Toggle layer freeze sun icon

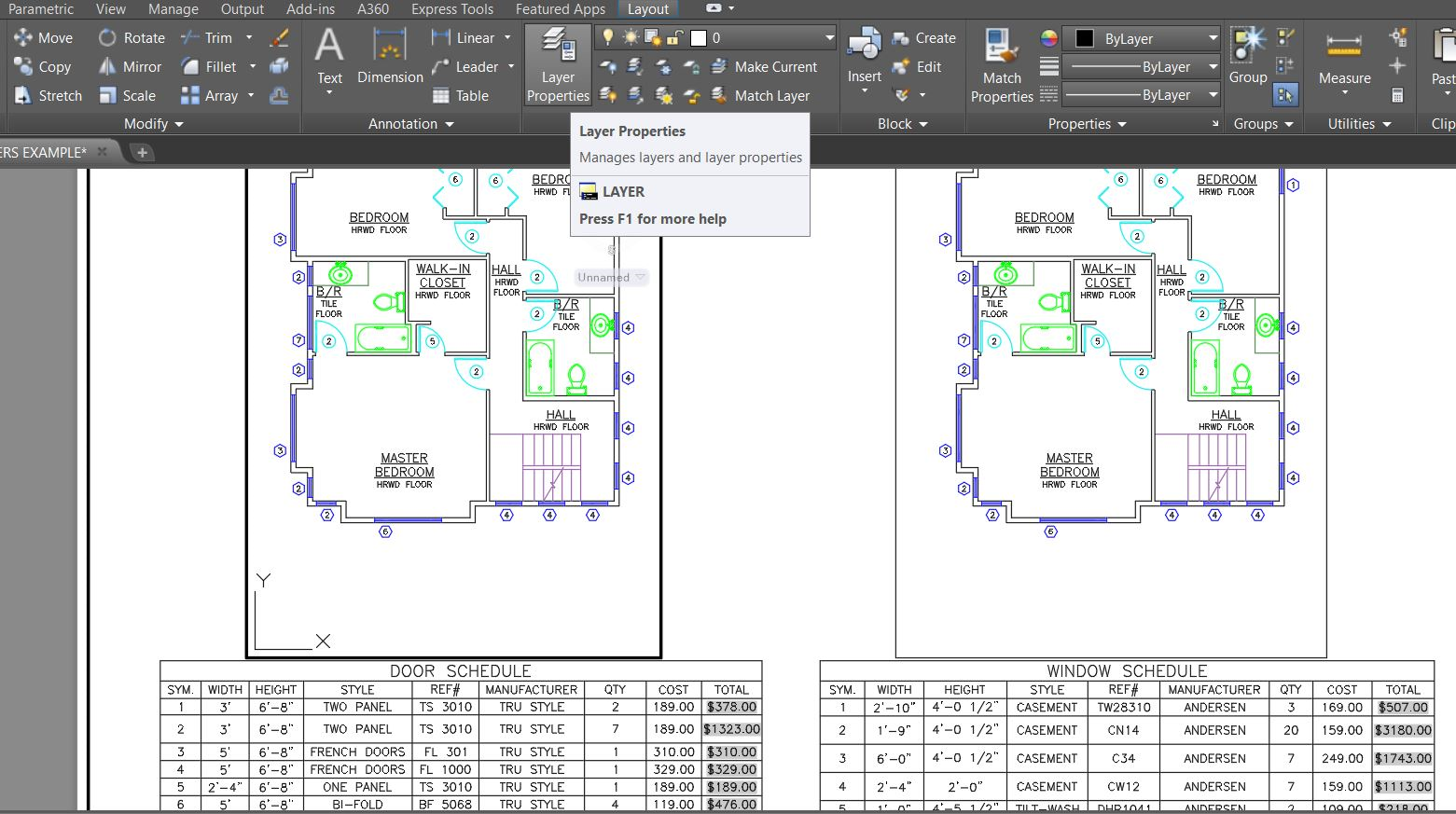pos(631,38)
